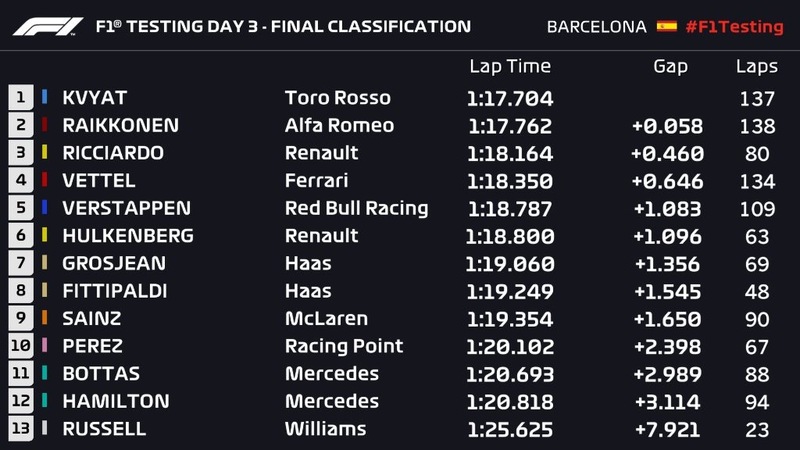The image size is (800, 450).
Task: Click the Gap column header
Action: pyautogui.click(x=670, y=67)
